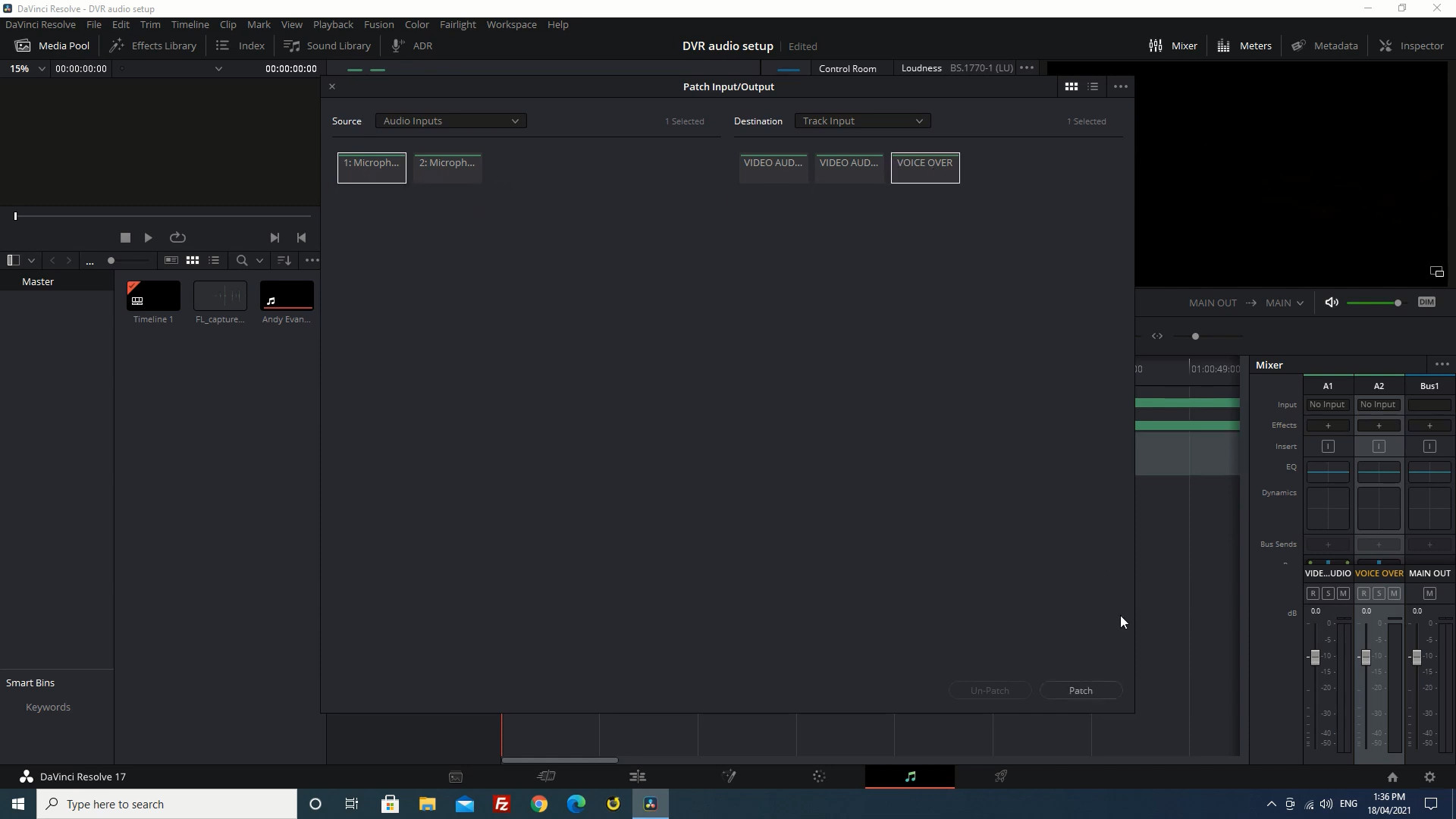Toggle the Meters panel
The image size is (1456, 819).
[1244, 45]
